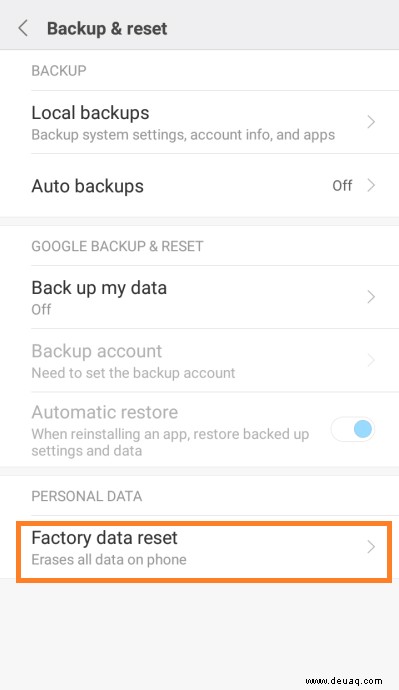This screenshot has height=690, width=399.
Task: Tap the Personal Data section header
Action: click(x=87, y=496)
